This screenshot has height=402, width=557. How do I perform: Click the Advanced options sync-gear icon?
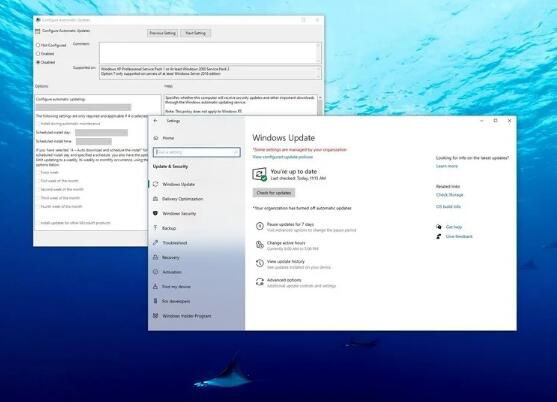click(260, 282)
